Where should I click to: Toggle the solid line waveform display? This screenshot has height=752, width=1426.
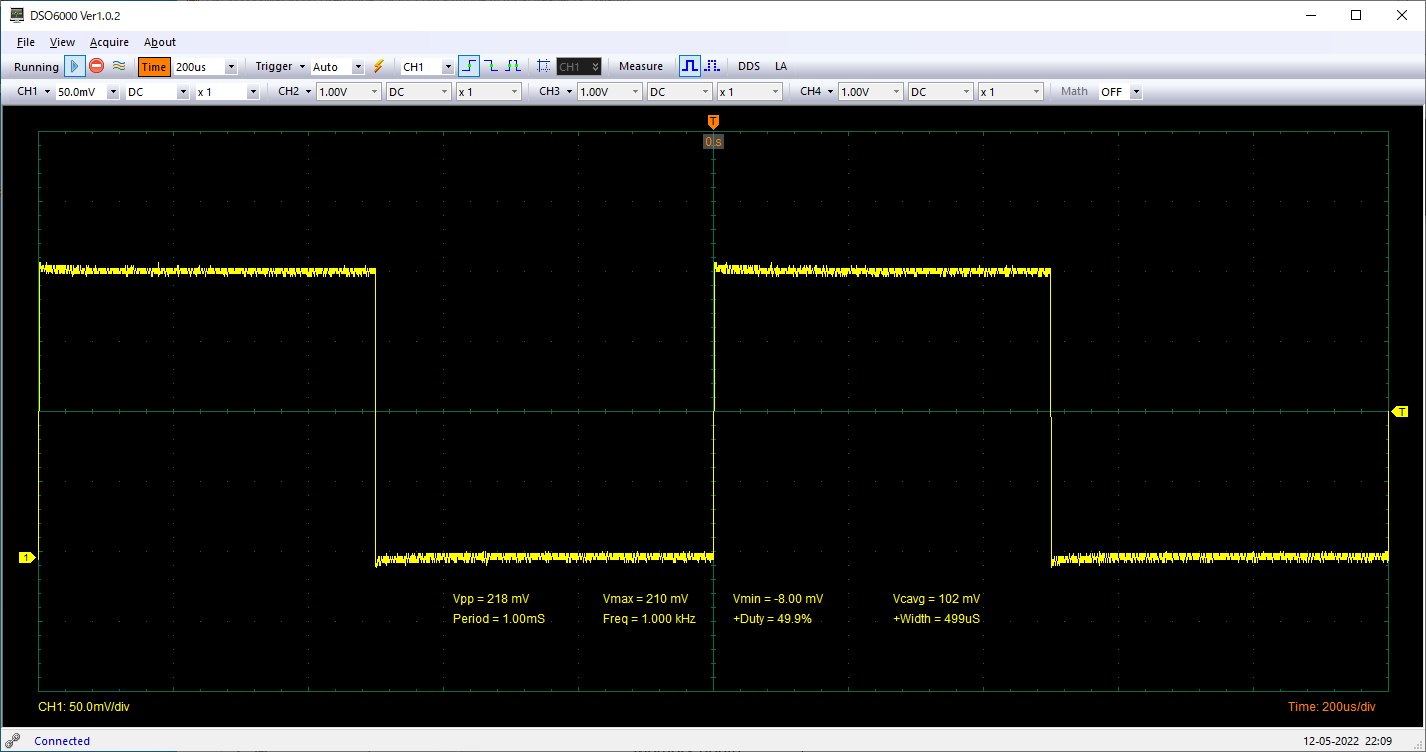[x=690, y=67]
